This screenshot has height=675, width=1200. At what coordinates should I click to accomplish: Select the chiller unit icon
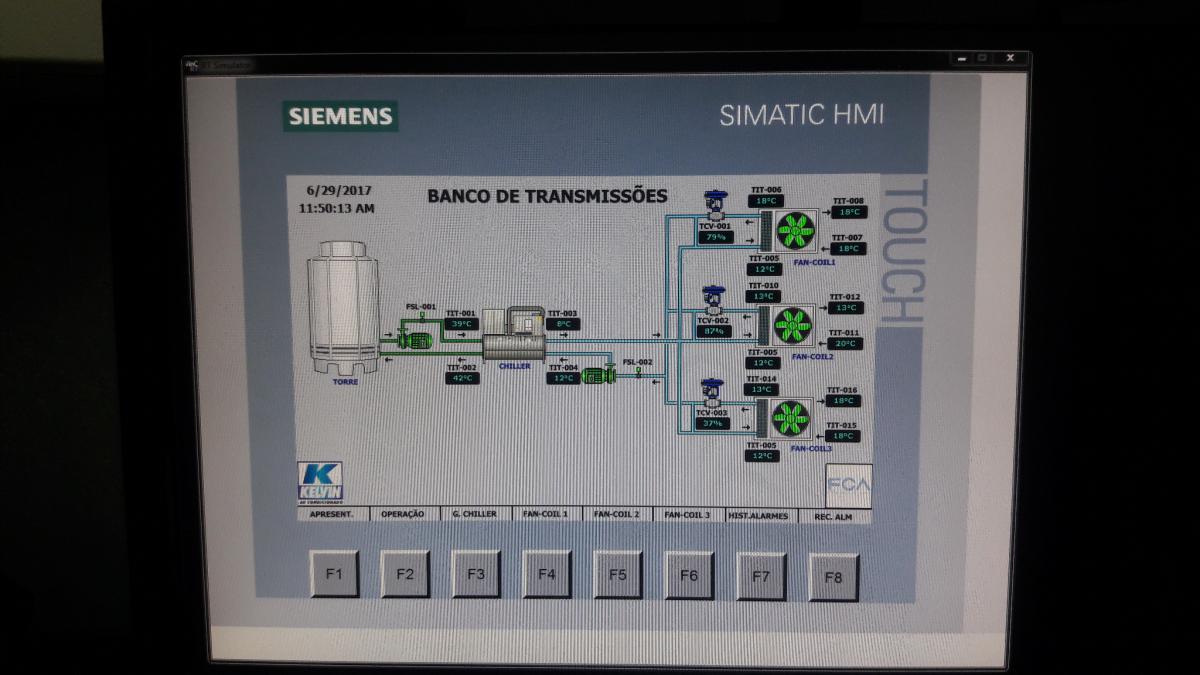pos(514,336)
